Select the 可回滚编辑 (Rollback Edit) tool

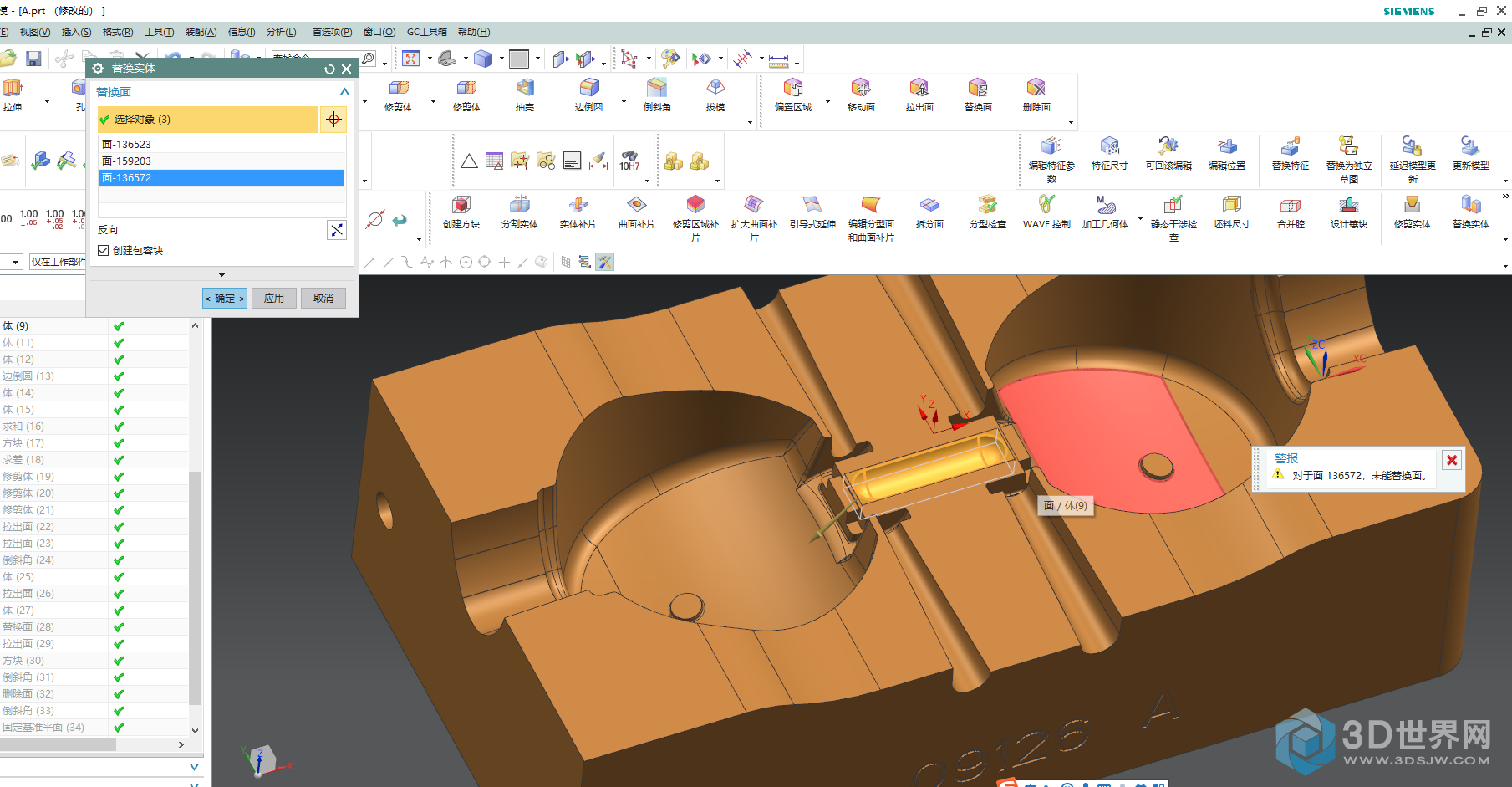point(1168,146)
